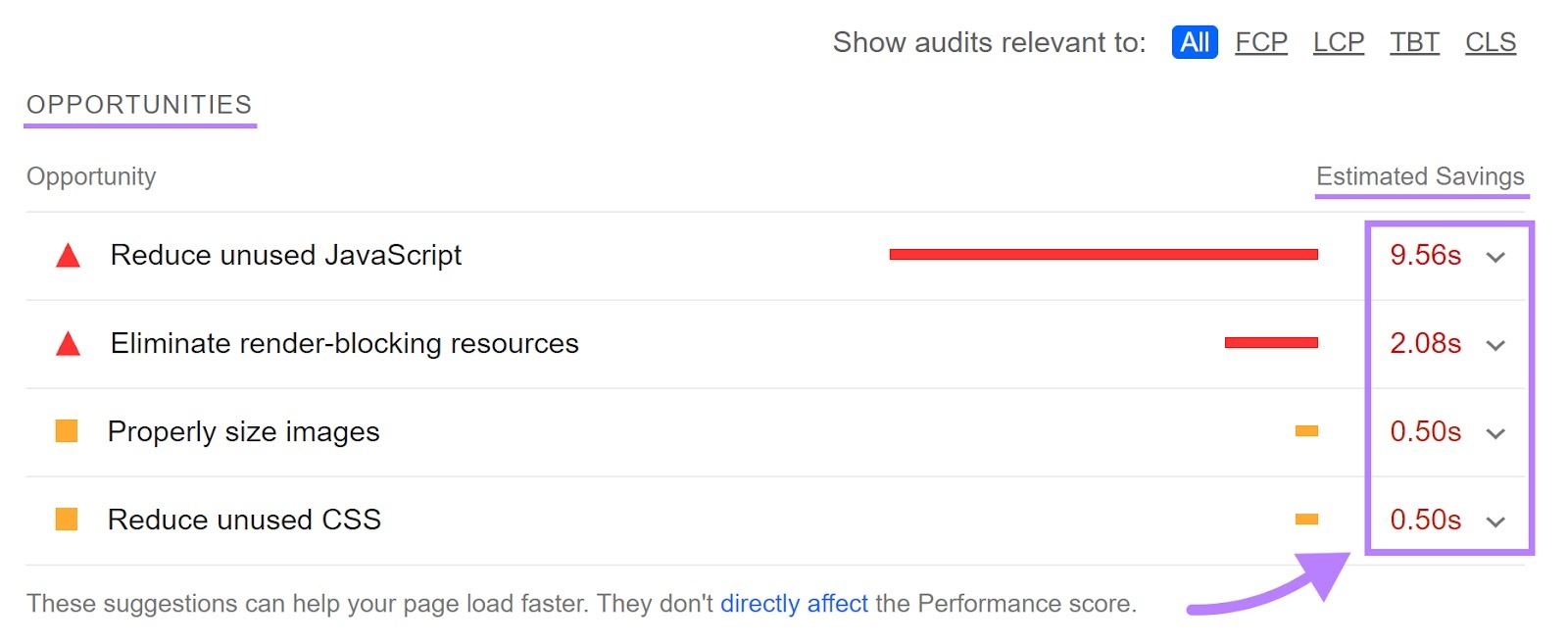Click the long red JavaScript savings bar
Screen dimensions: 1568x644
click(1103, 255)
